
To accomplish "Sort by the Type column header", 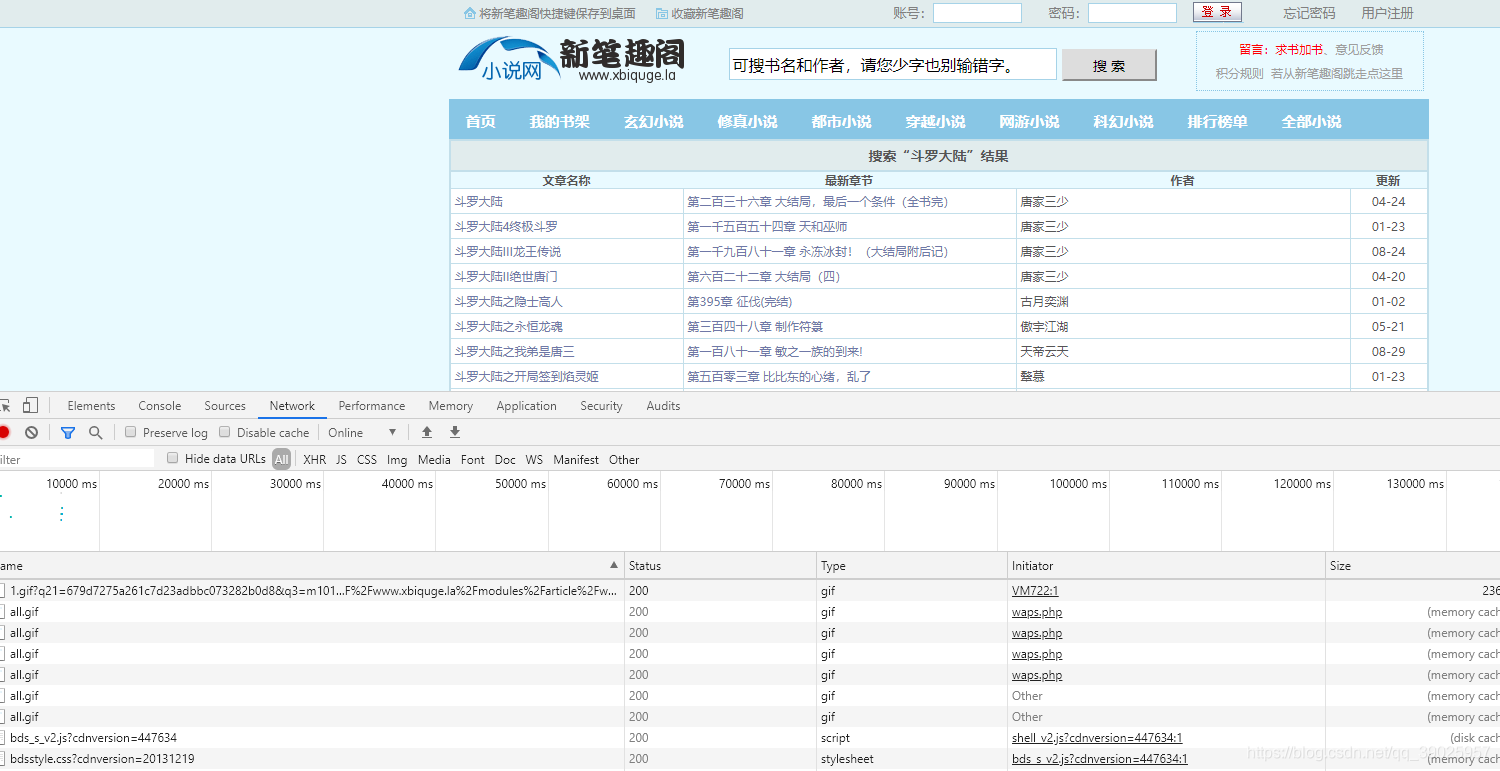I will coord(912,565).
